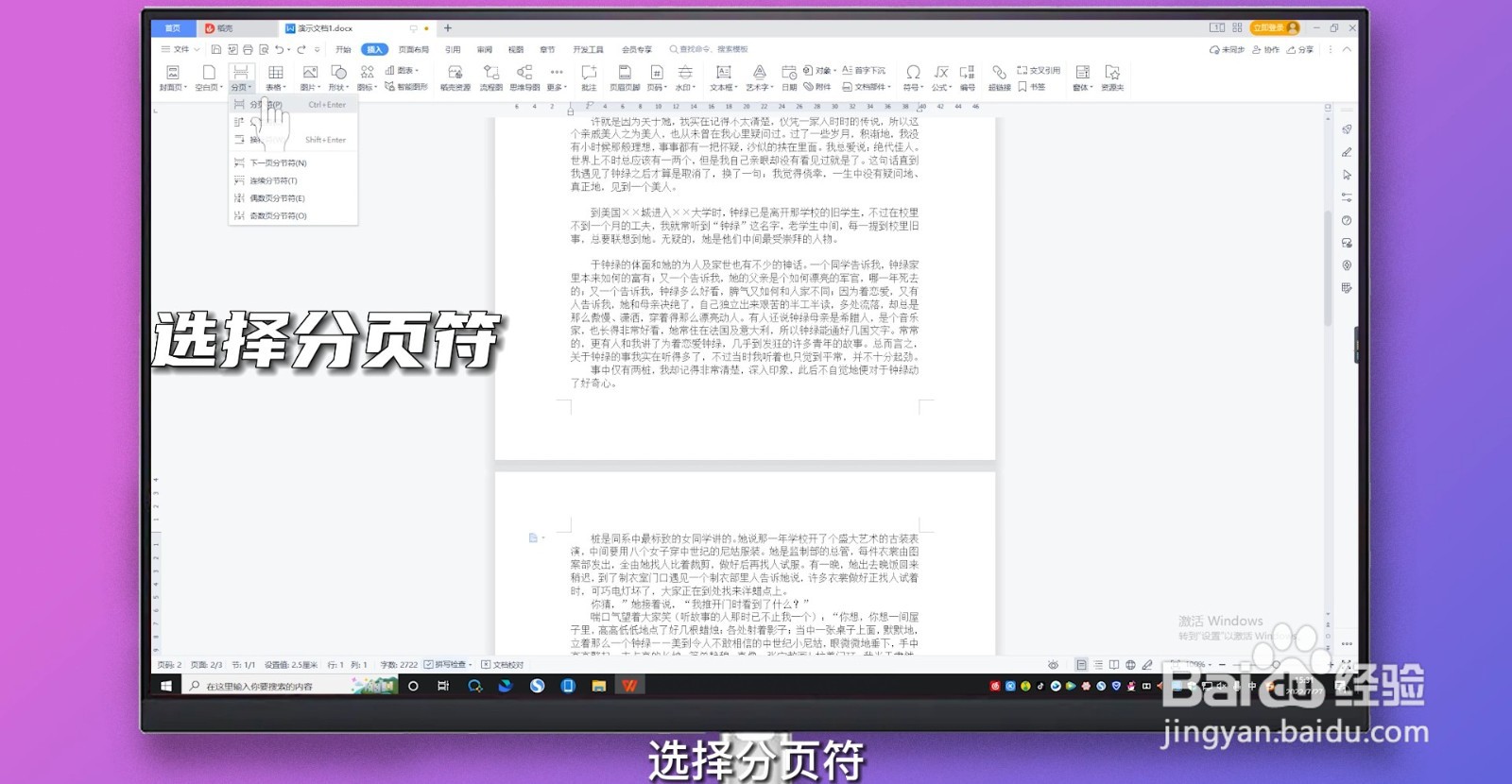This screenshot has height=784, width=1512.
Task: Open 稻壳资源 resources
Action: (x=455, y=77)
